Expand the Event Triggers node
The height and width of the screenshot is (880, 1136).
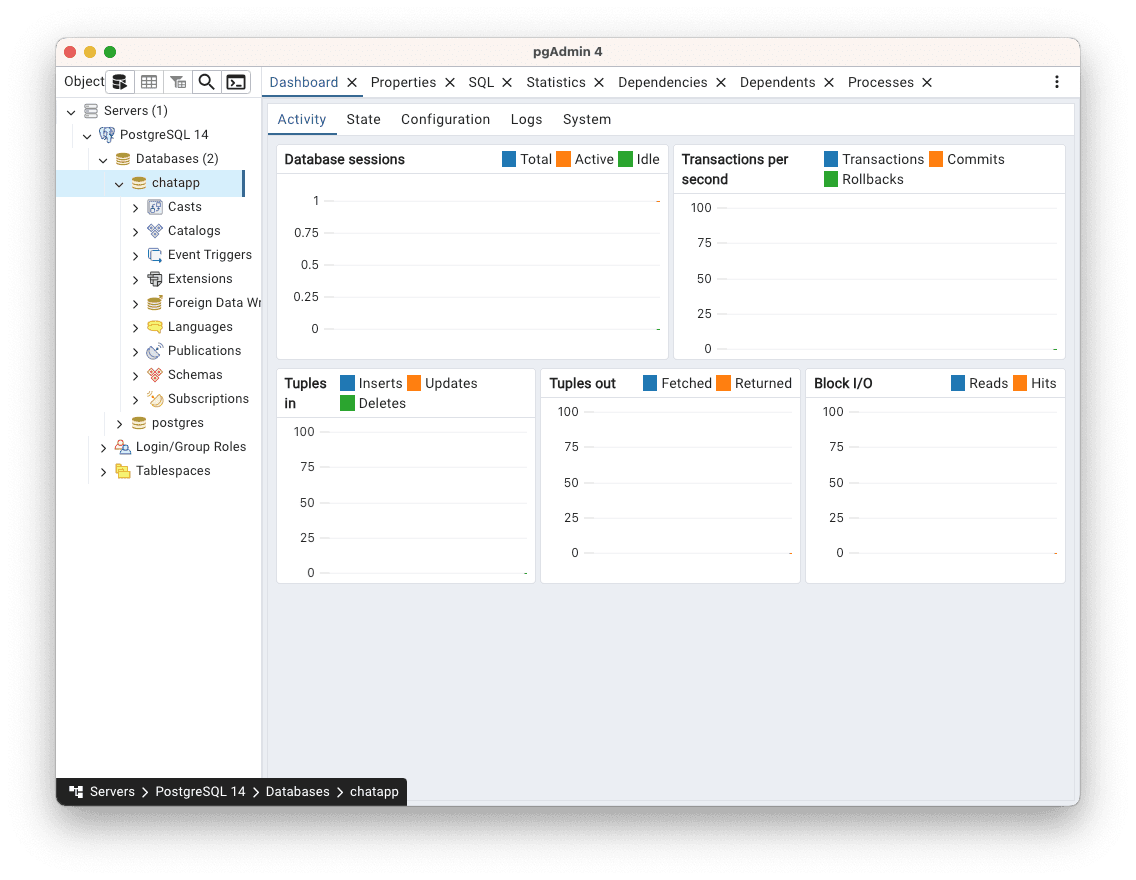135,256
